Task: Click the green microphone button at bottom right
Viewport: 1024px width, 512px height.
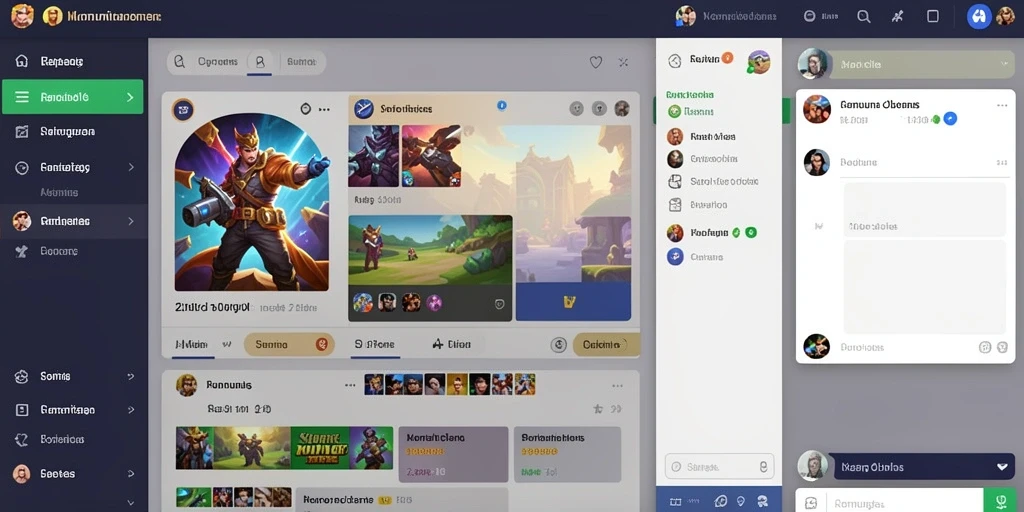Action: [1000, 501]
